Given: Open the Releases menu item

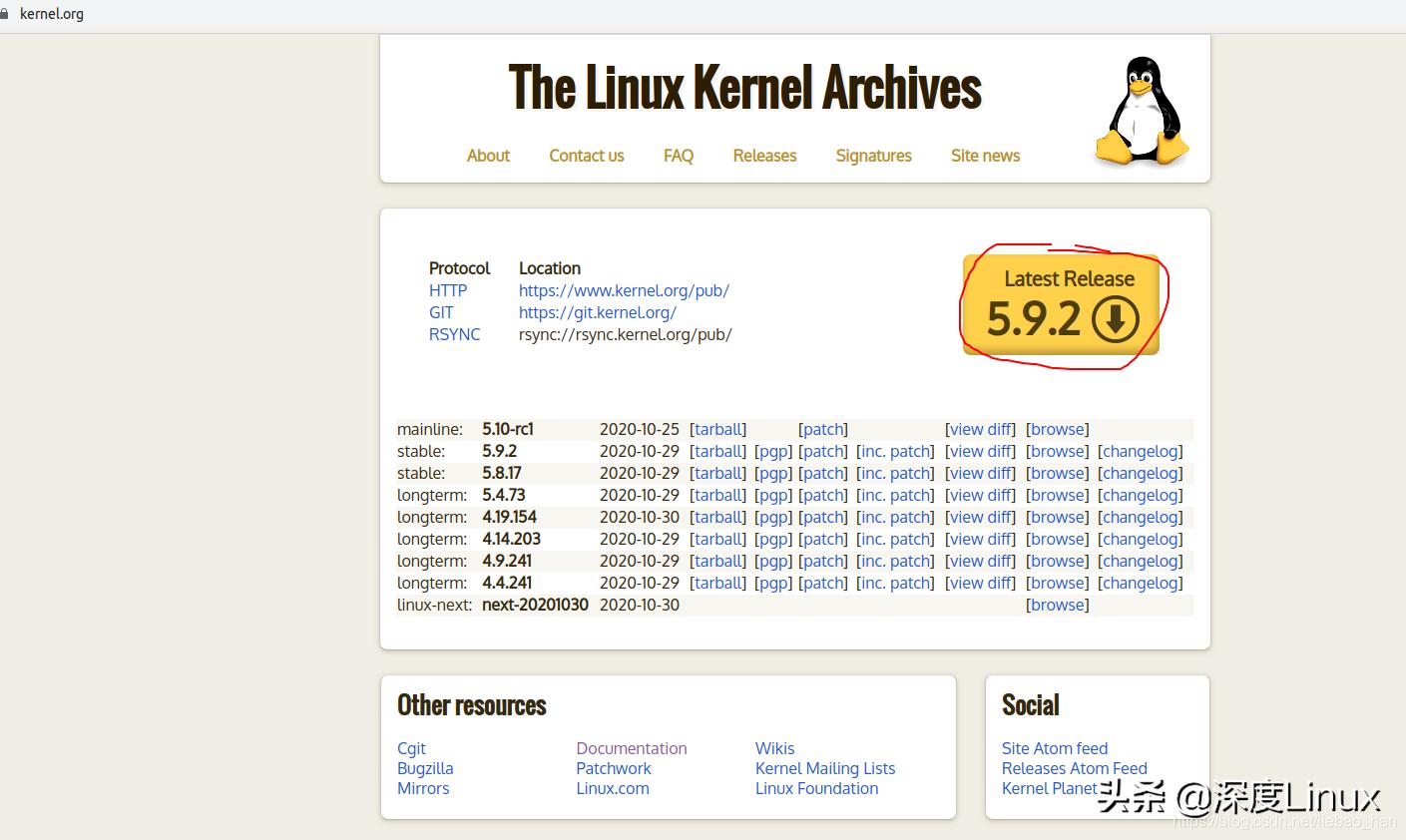Looking at the screenshot, I should 764,156.
